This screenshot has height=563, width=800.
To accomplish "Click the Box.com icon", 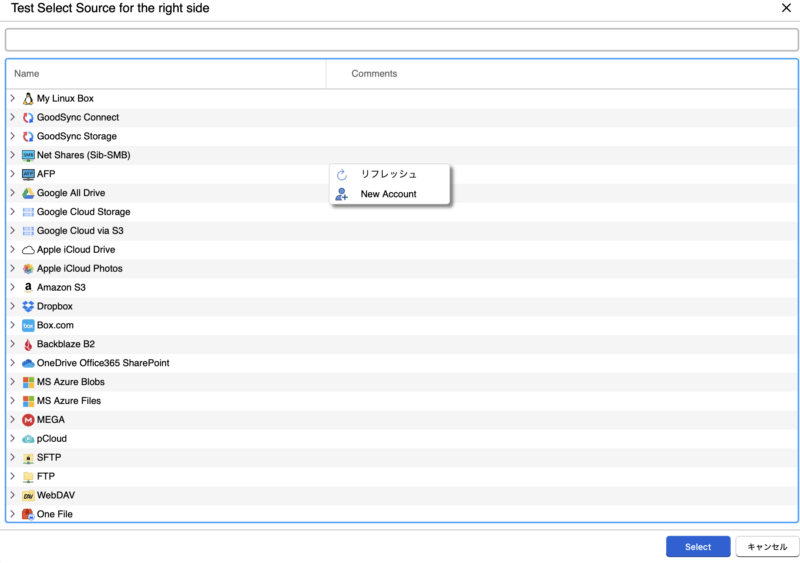I will [28, 325].
